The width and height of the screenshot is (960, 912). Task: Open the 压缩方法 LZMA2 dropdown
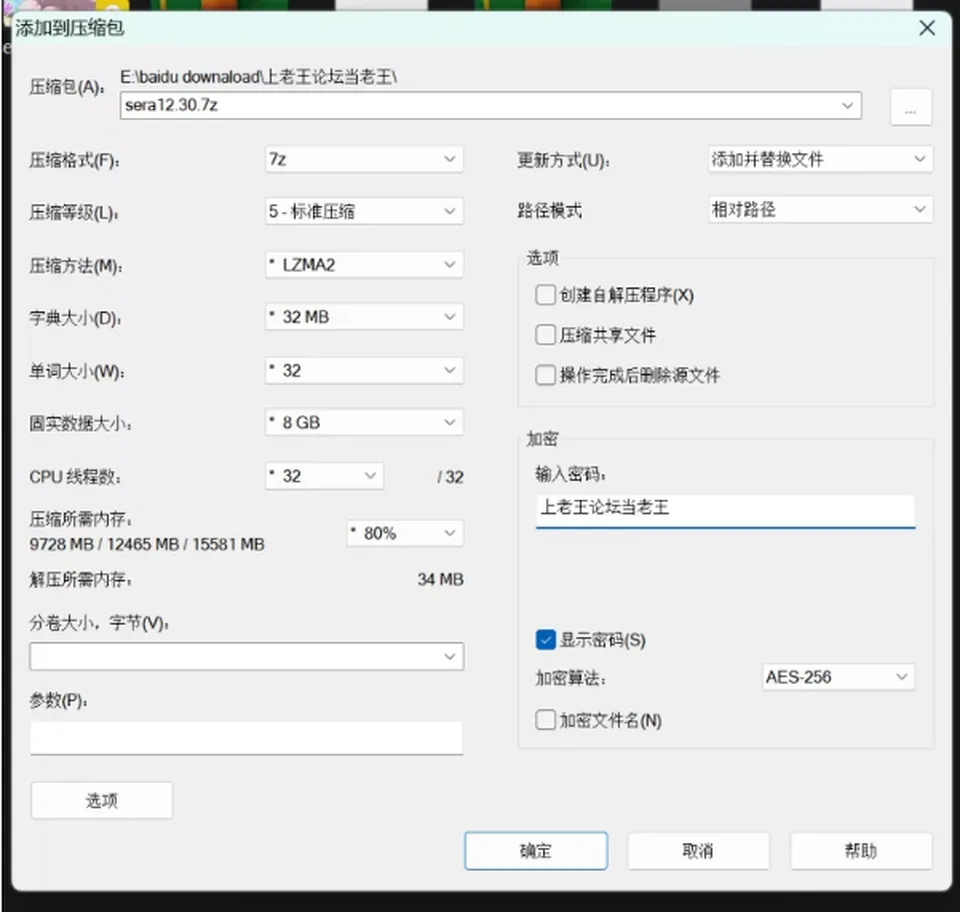(364, 265)
